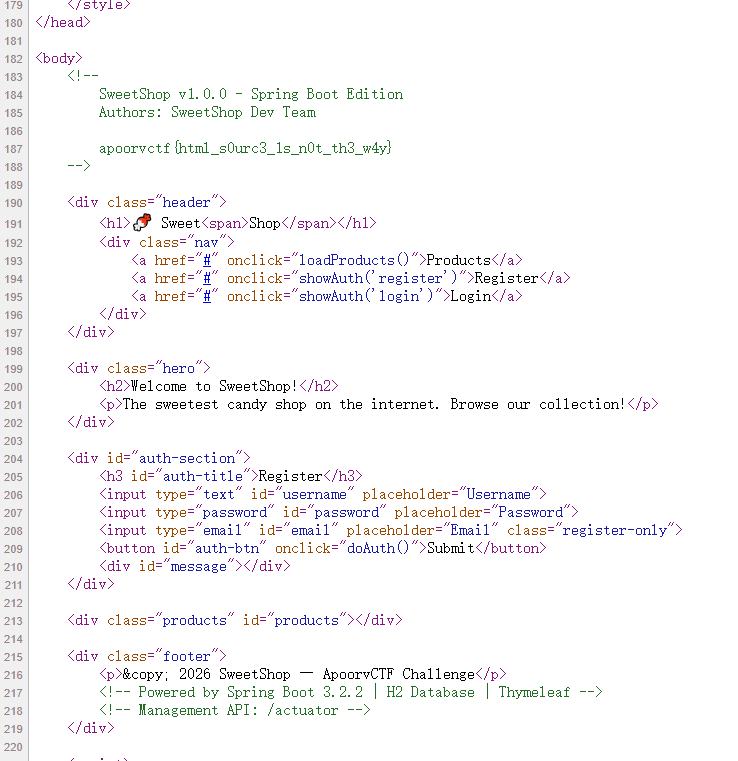
Task: Click the closing </head> tag
Action: [62, 22]
